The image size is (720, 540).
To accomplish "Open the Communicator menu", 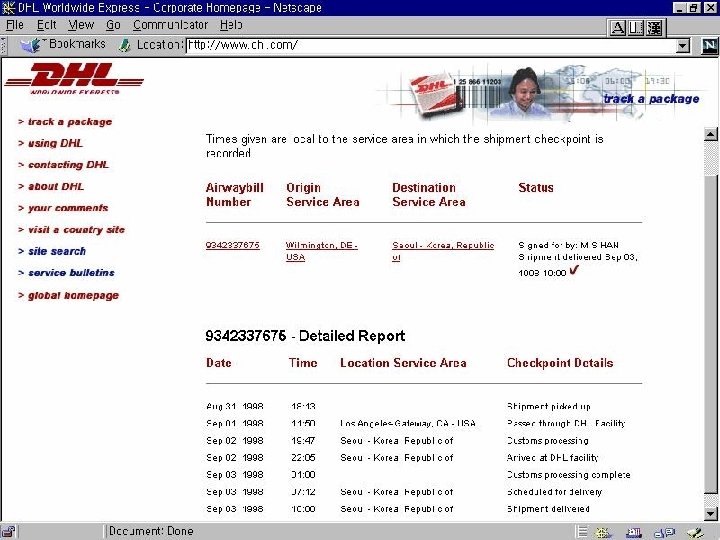I will (x=170, y=25).
